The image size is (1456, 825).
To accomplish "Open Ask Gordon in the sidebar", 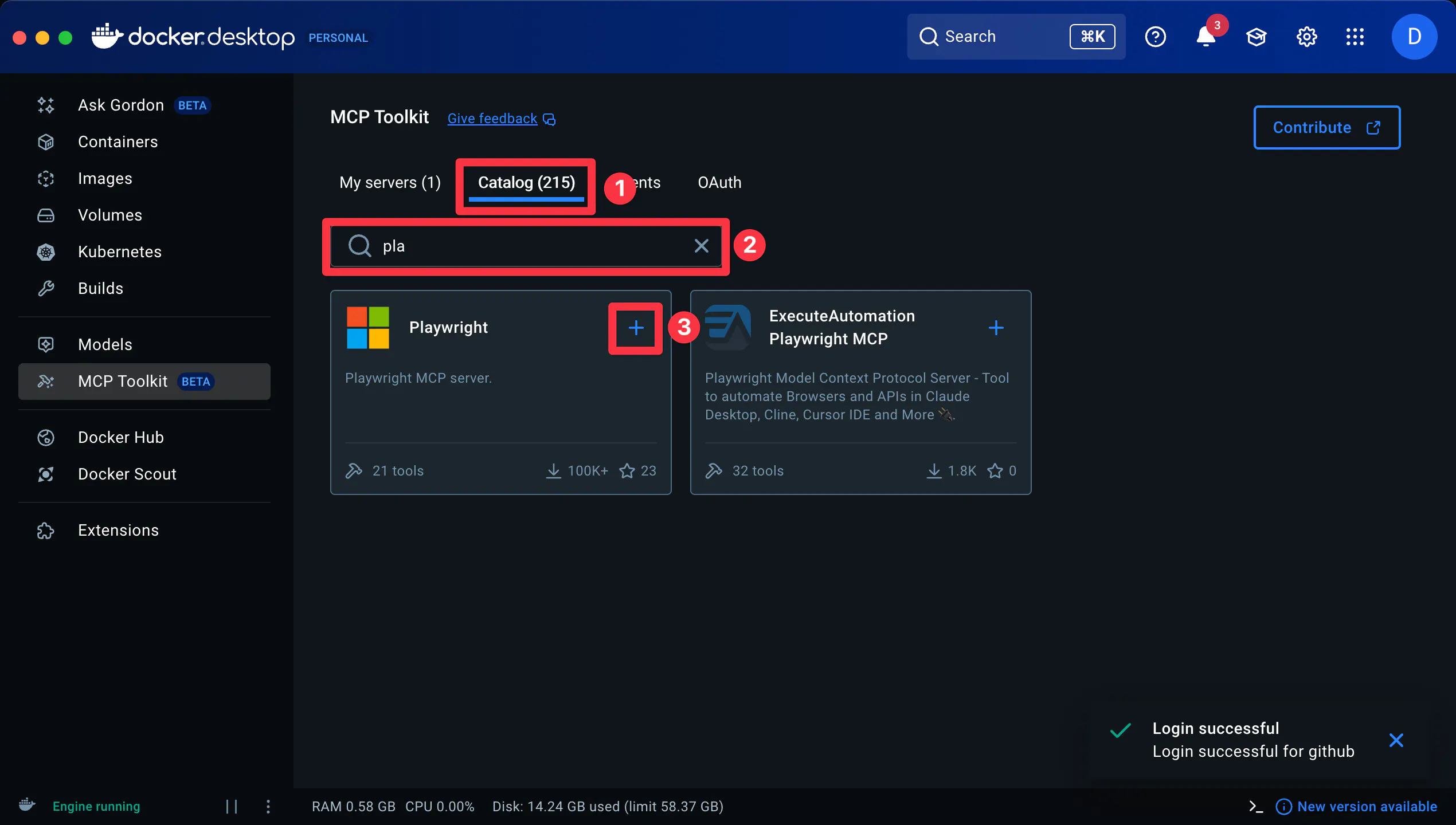I will [x=143, y=105].
